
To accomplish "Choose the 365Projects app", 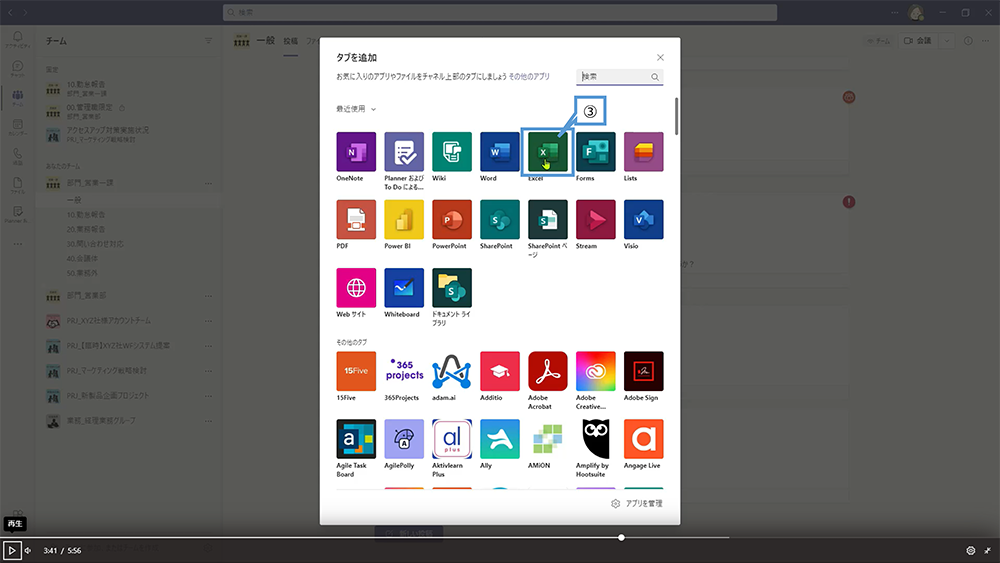I will [x=404, y=371].
